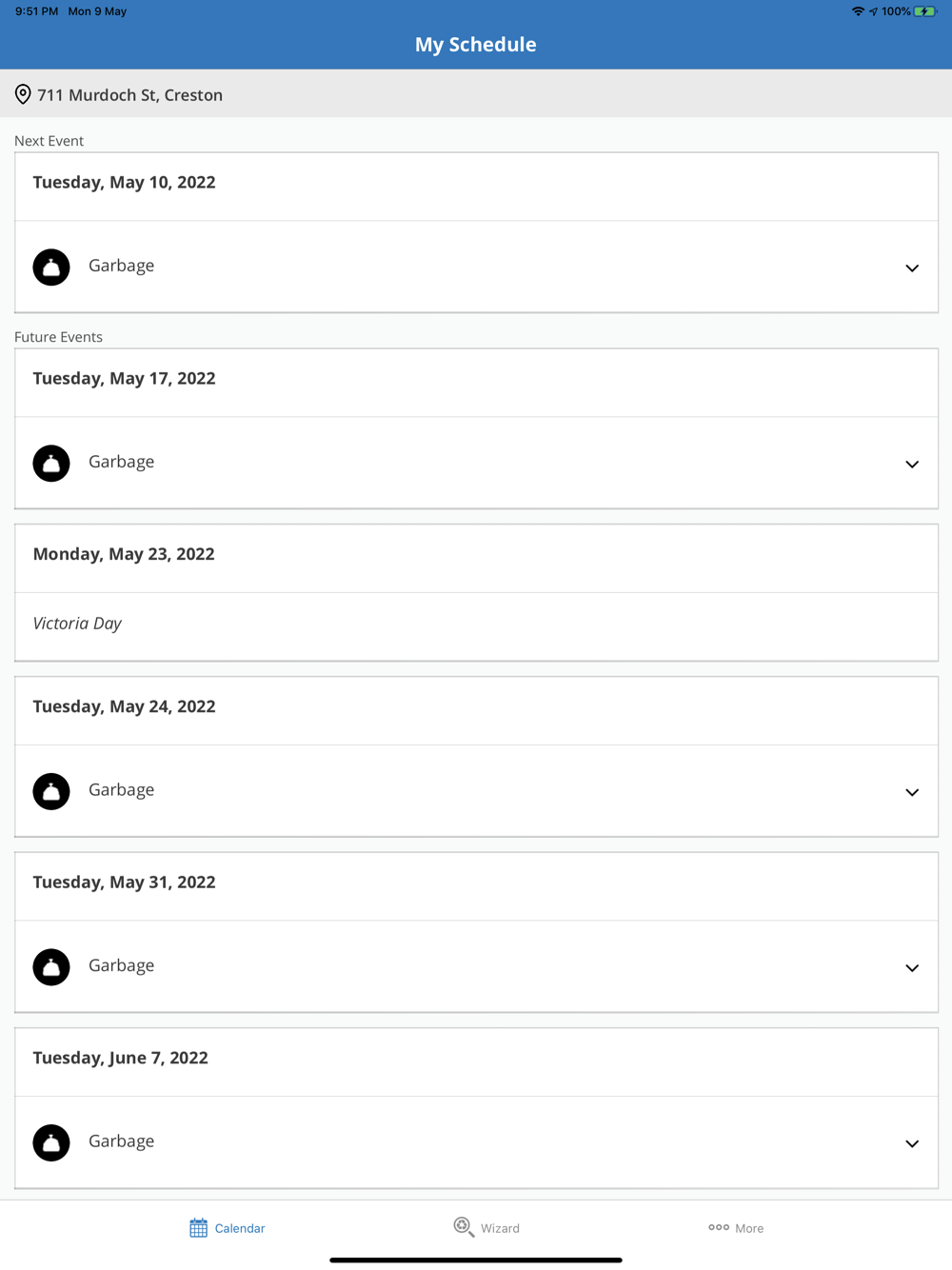Tap the location pin icon
The image size is (952, 1270).
click(x=23, y=94)
